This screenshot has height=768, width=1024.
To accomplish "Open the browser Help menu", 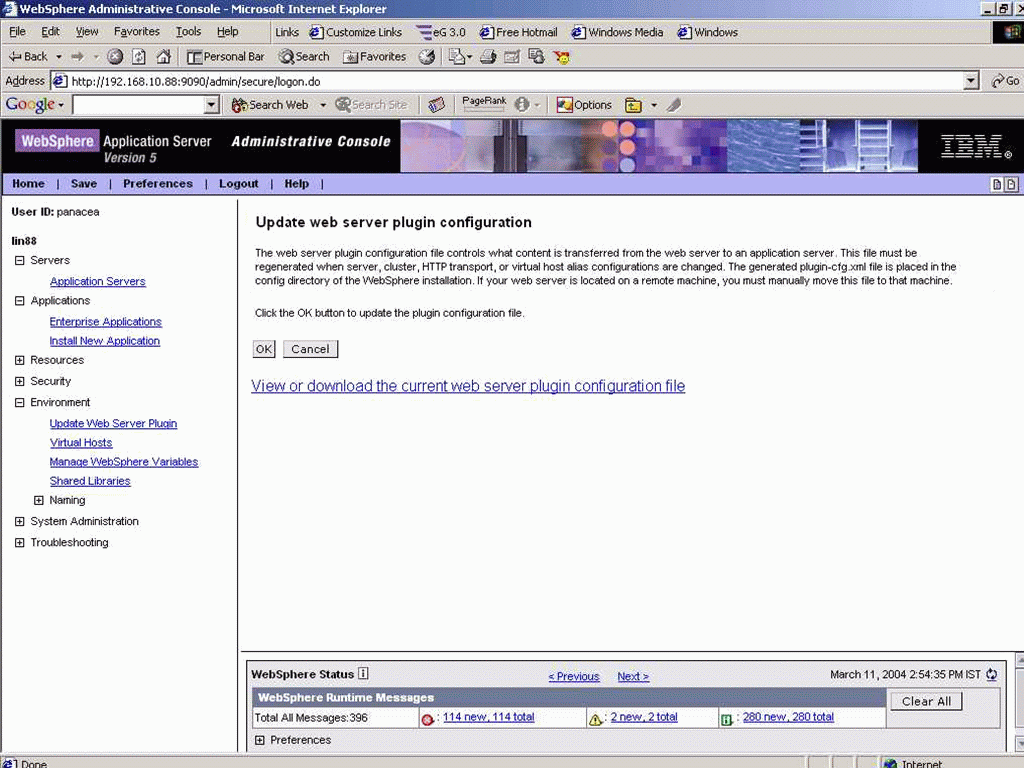I will (227, 31).
